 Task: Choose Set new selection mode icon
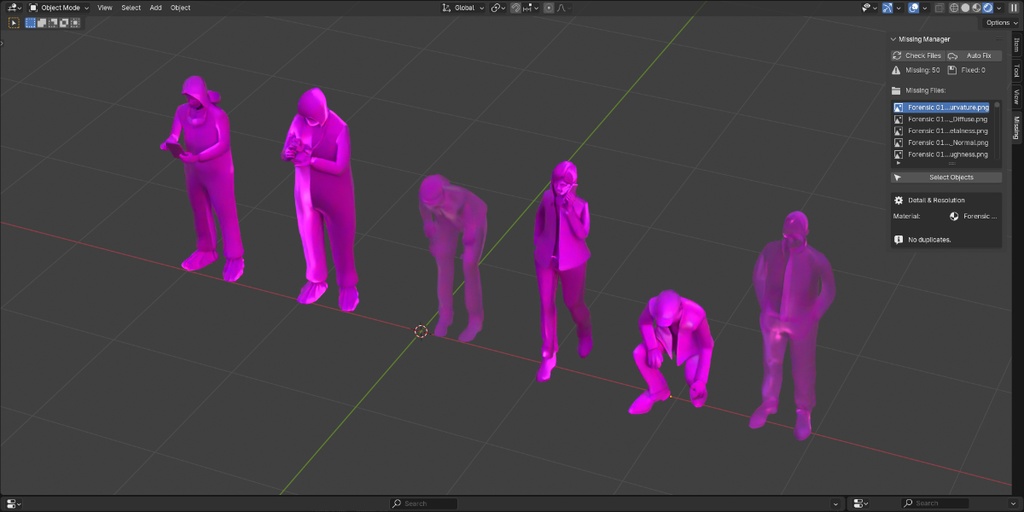(x=31, y=23)
